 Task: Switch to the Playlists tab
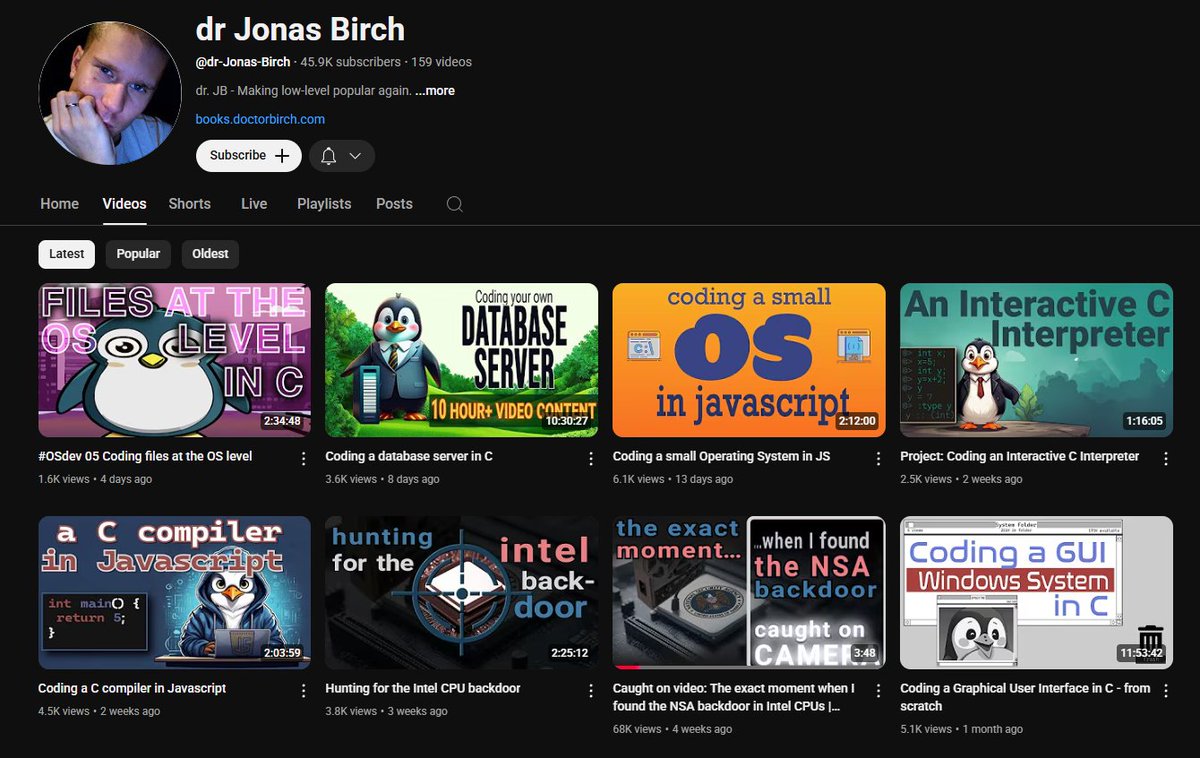[x=324, y=204]
